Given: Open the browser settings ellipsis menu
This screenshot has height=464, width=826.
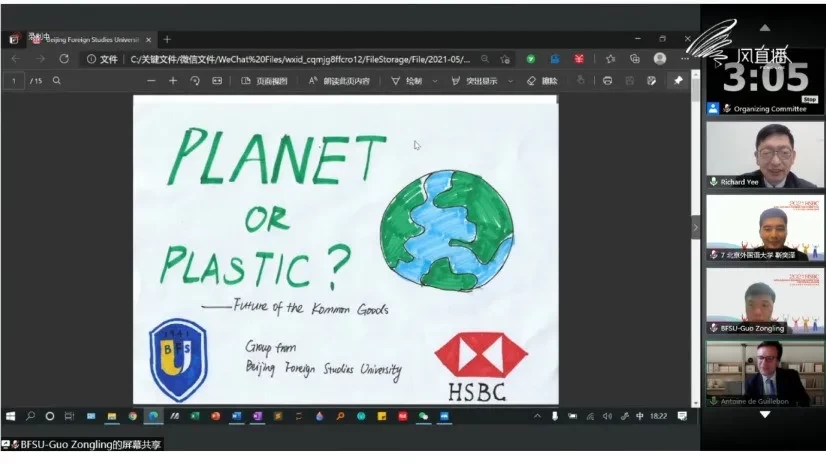Looking at the screenshot, I should pos(684,59).
